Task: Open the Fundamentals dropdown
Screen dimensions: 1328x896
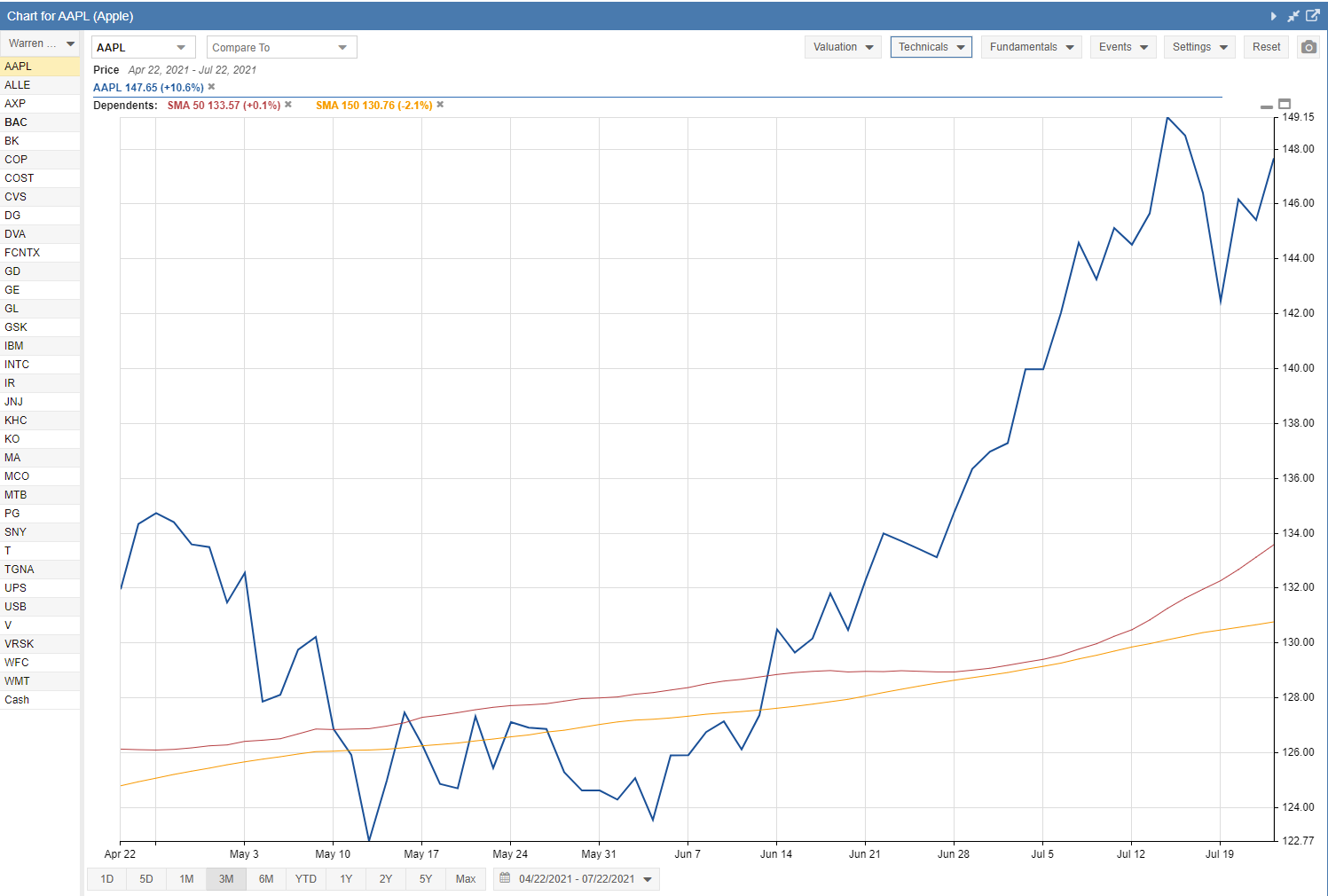Action: coord(1031,47)
